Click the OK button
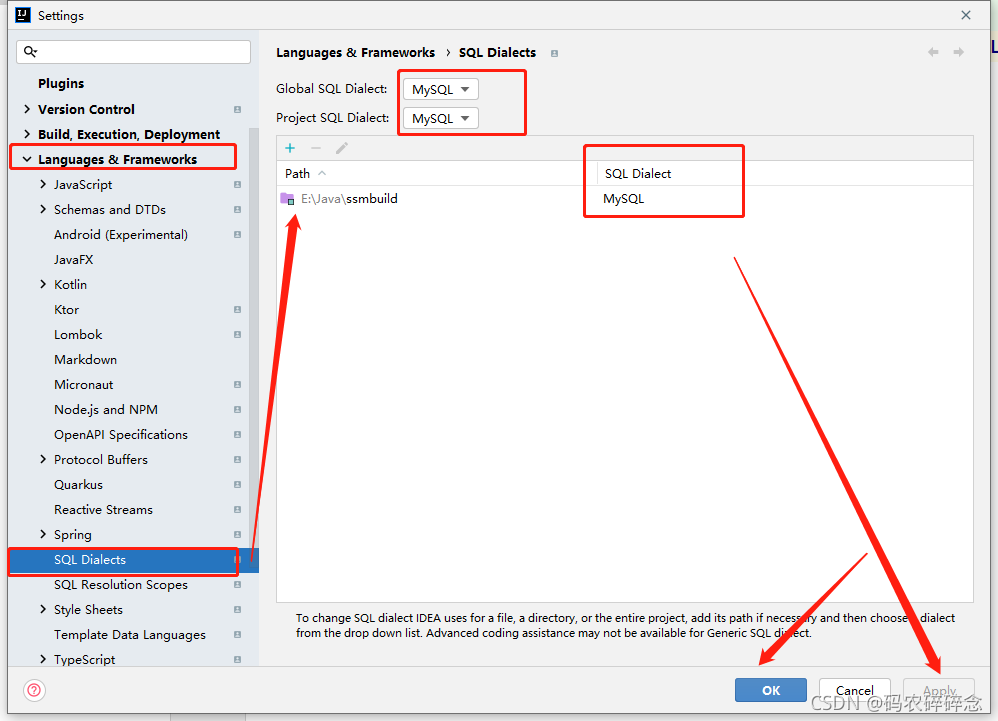Image resolution: width=998 pixels, height=721 pixels. pyautogui.click(x=771, y=690)
